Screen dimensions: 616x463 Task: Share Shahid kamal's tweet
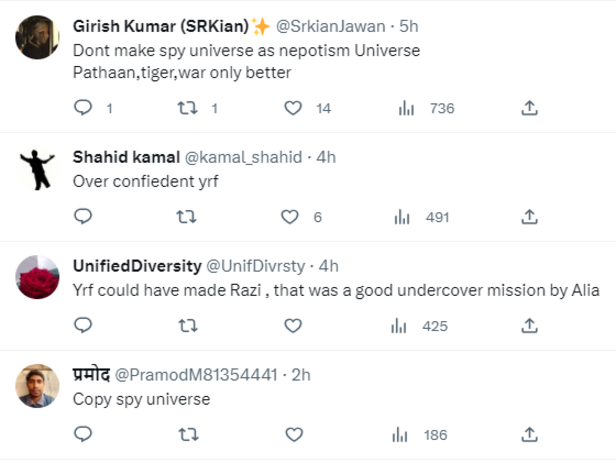530,217
